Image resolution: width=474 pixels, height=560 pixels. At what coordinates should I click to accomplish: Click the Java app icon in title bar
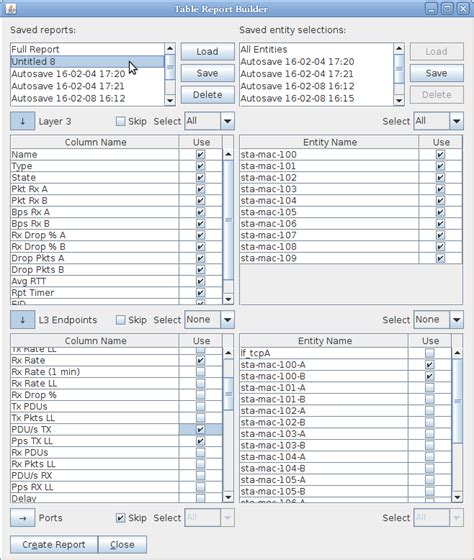11,9
